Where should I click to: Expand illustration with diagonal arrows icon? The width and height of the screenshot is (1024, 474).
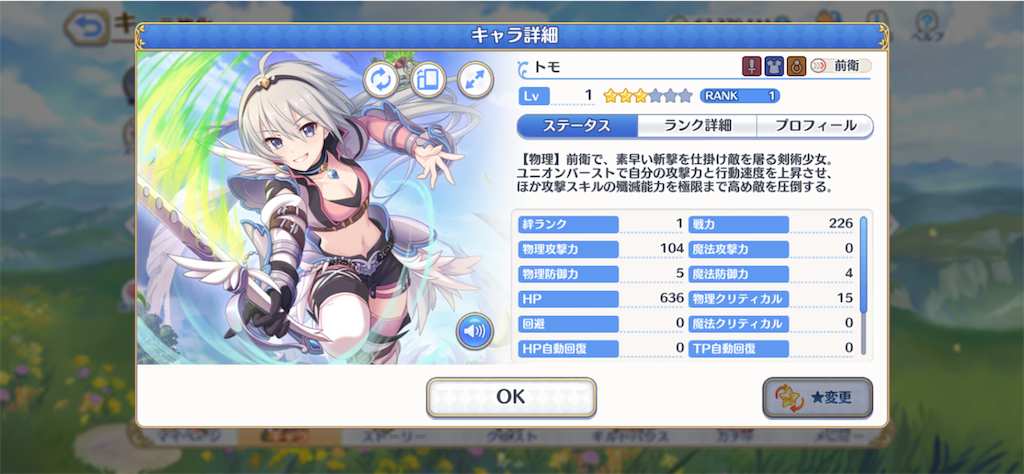(475, 80)
